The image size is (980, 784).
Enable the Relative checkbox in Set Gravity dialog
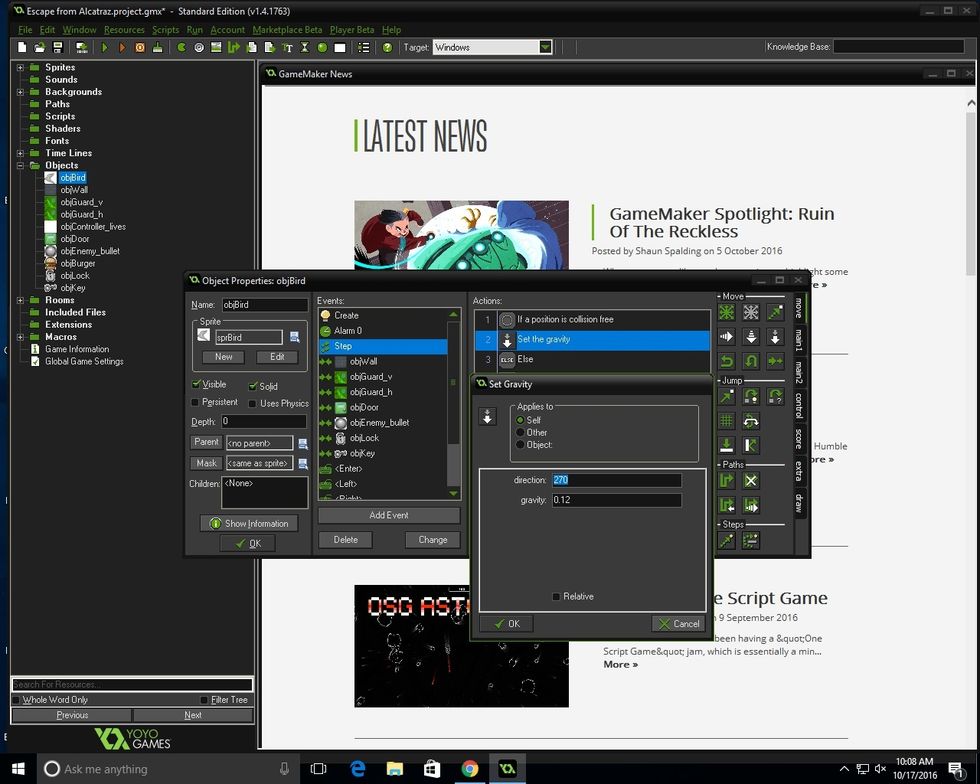(x=556, y=596)
